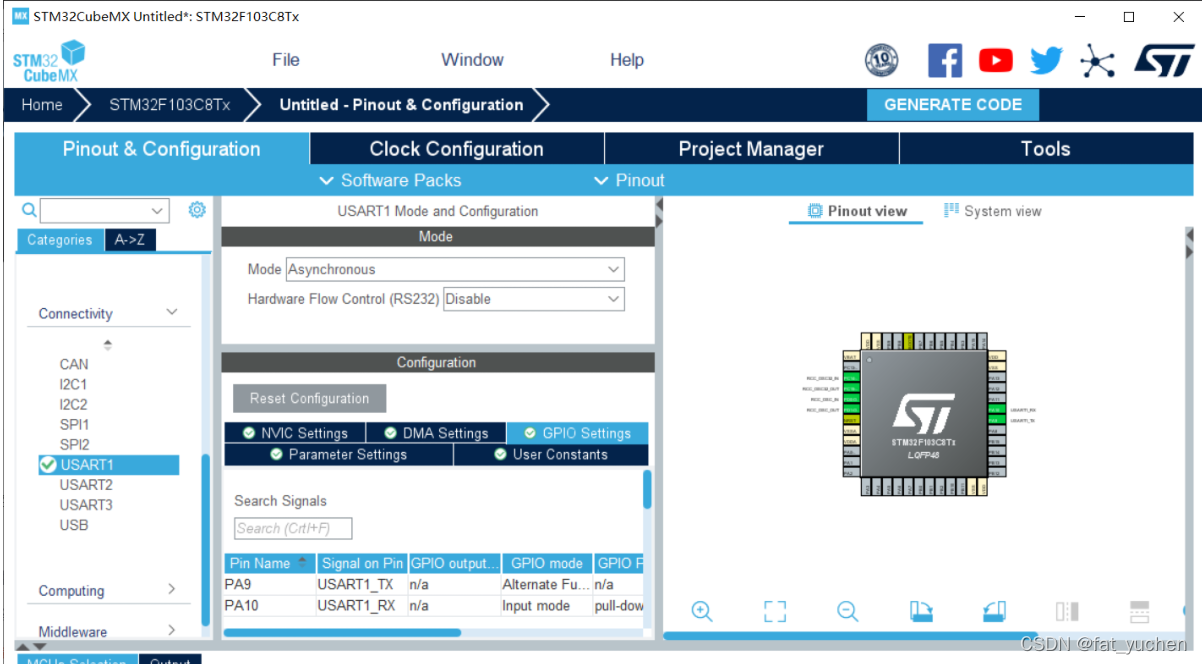Expand the Pinout dropdown menu

pos(629,180)
